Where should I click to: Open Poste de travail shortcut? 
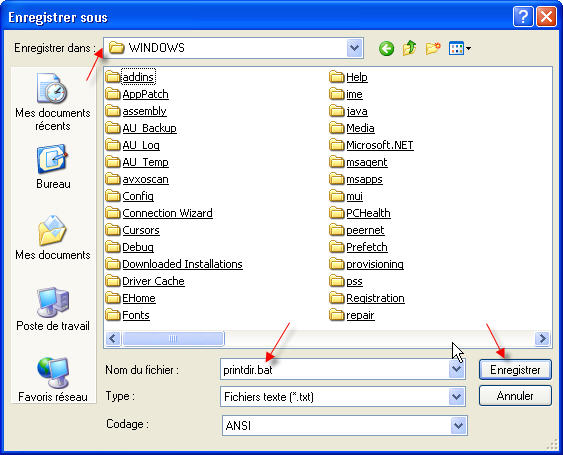point(53,309)
